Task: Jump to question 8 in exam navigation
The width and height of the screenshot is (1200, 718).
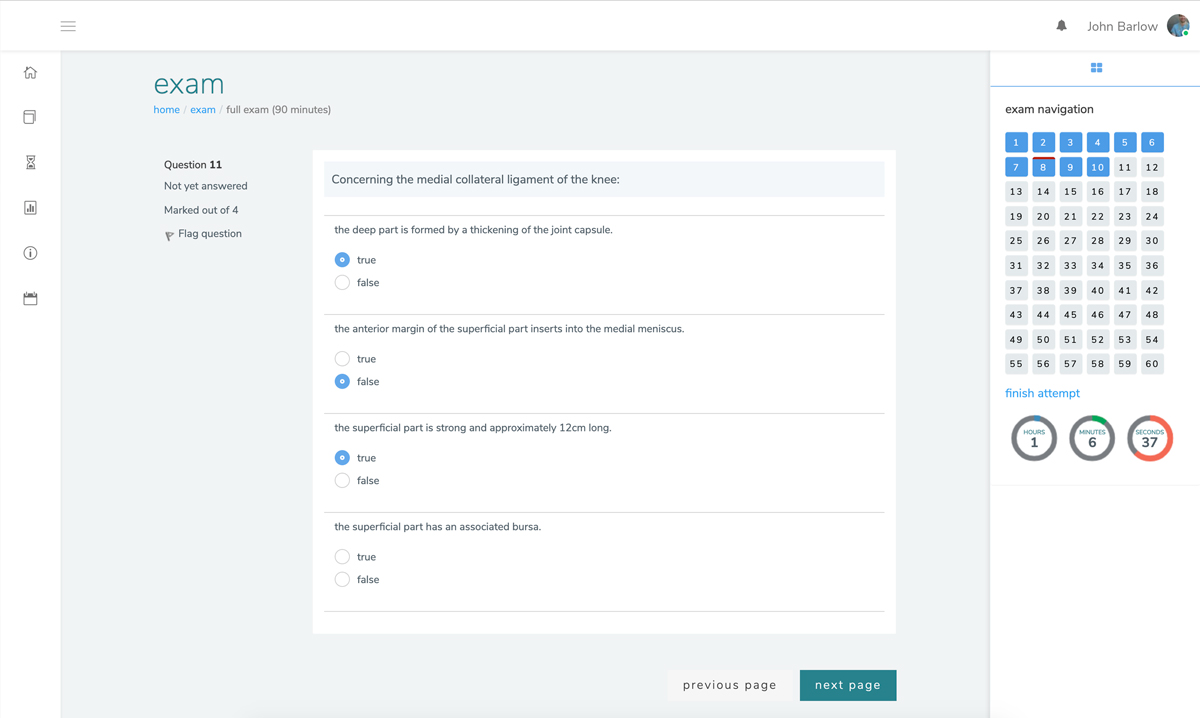Action: click(1043, 167)
